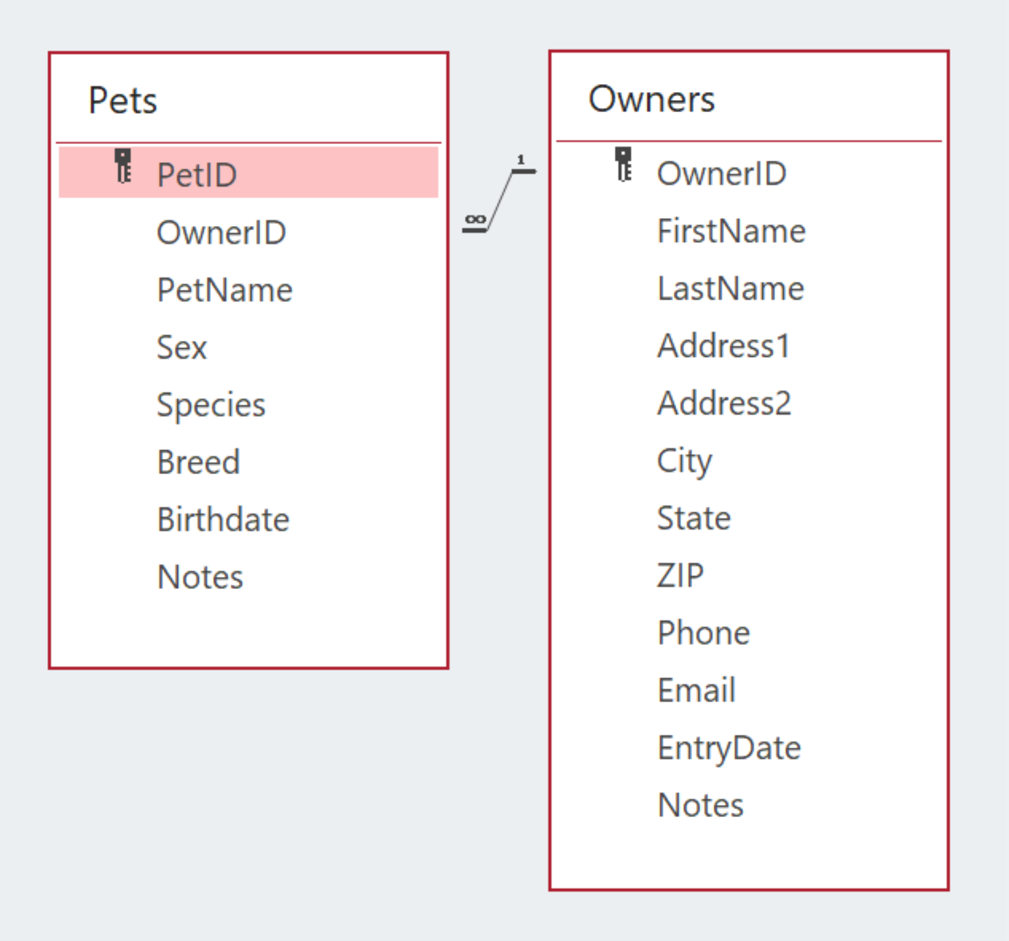Select the Owners table title bar
The height and width of the screenshot is (941, 1009).
pos(748,98)
